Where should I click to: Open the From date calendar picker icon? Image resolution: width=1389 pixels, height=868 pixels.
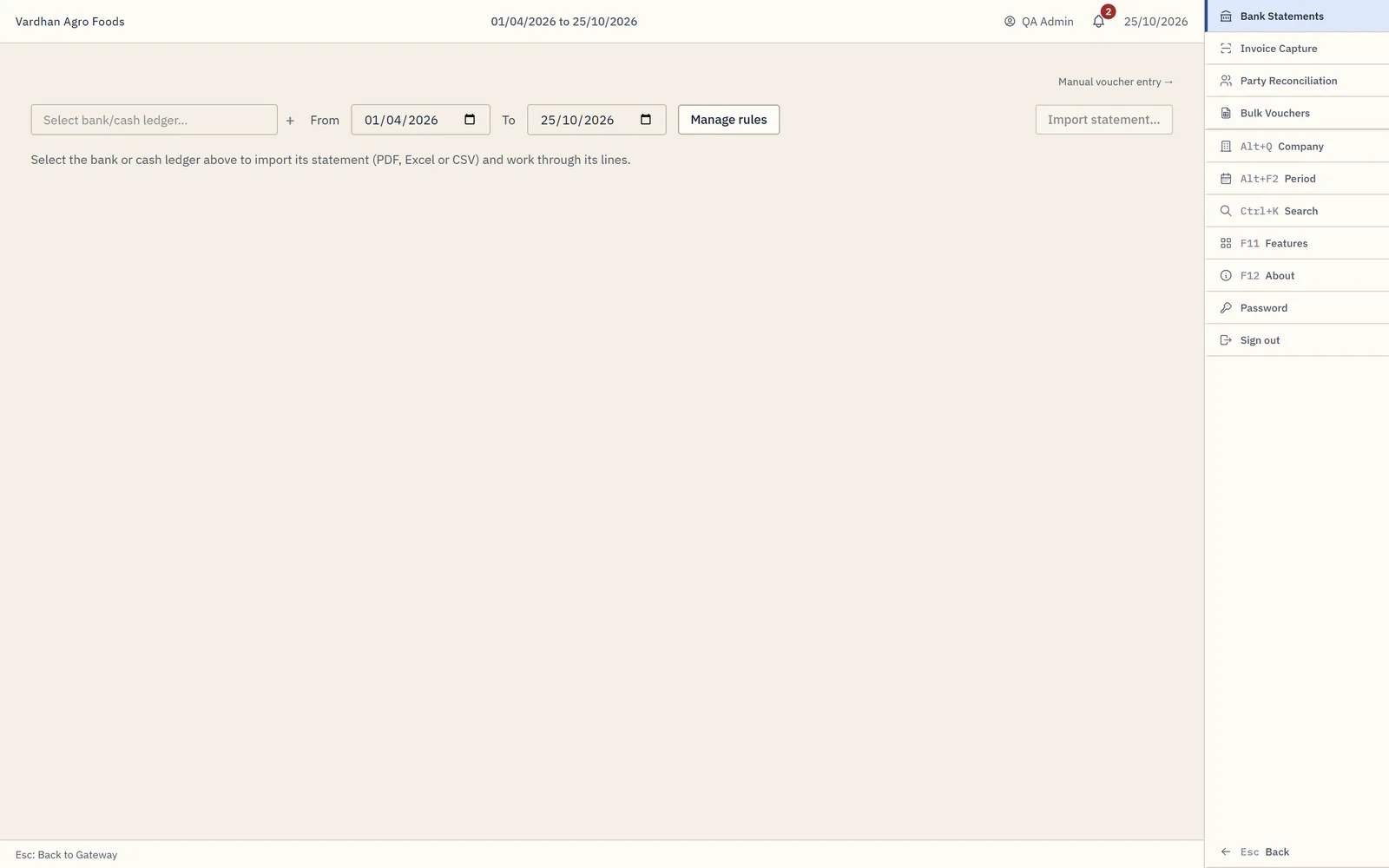pos(470,120)
